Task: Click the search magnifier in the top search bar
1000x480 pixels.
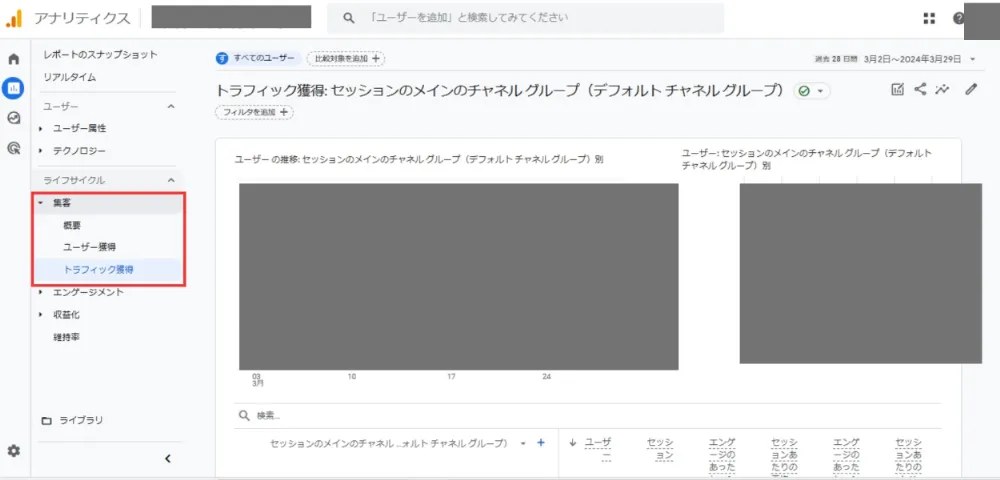Action: click(348, 18)
